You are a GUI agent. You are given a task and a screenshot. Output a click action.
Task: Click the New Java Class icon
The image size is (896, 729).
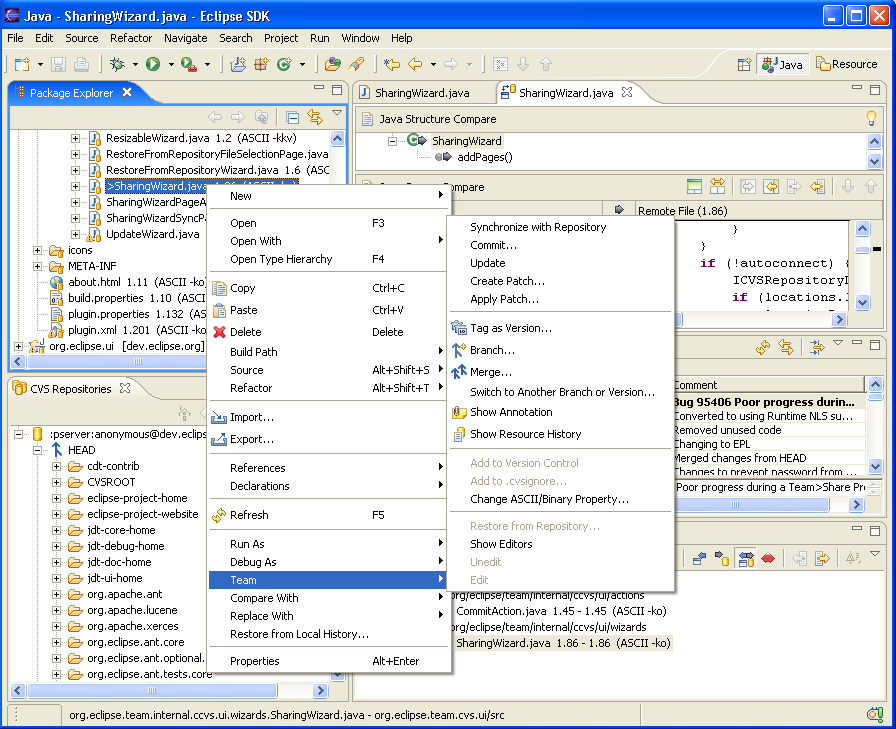284,64
